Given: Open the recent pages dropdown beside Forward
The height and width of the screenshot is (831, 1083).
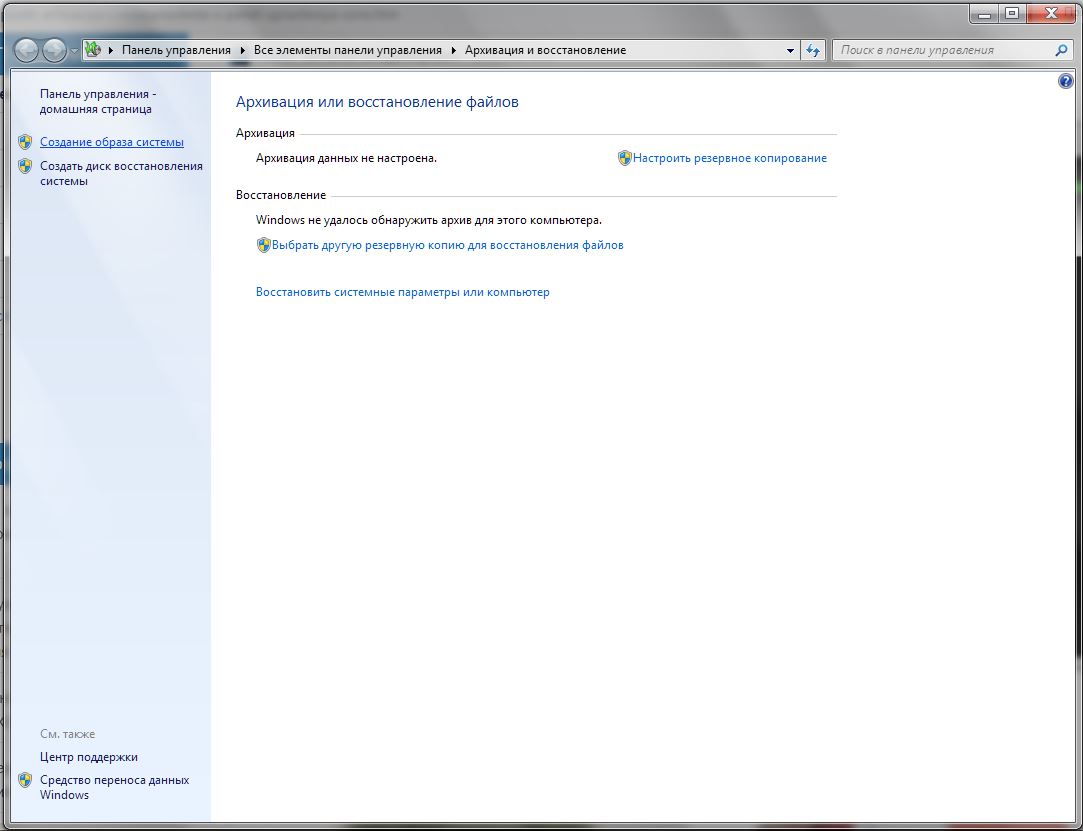Looking at the screenshot, I should (74, 50).
